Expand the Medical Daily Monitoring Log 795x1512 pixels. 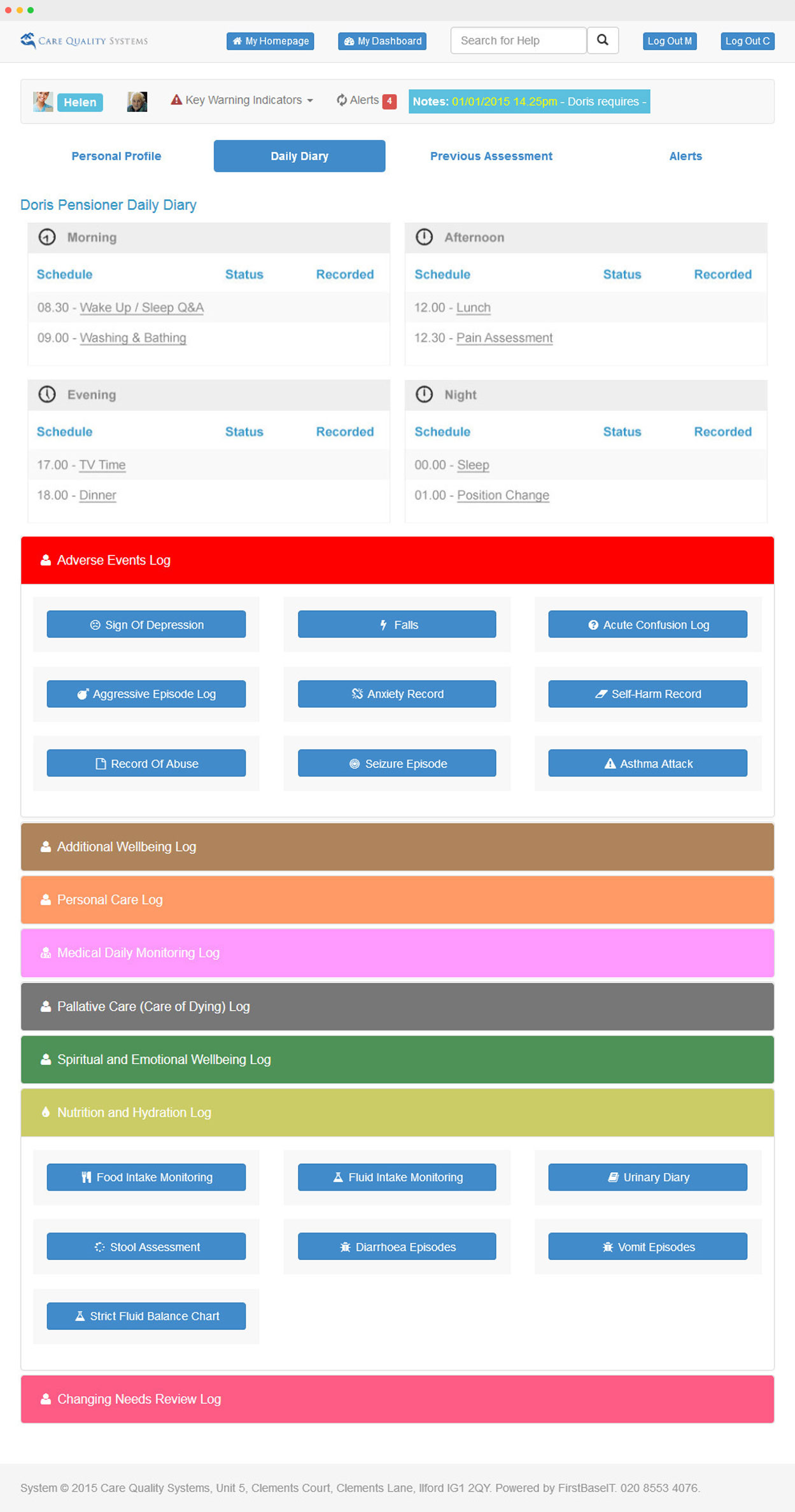tap(138, 953)
